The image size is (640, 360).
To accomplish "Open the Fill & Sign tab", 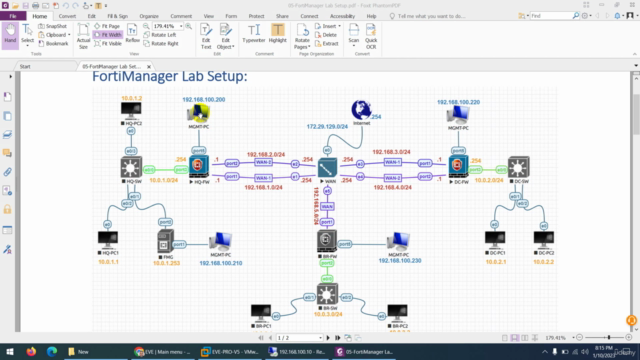I will point(118,16).
